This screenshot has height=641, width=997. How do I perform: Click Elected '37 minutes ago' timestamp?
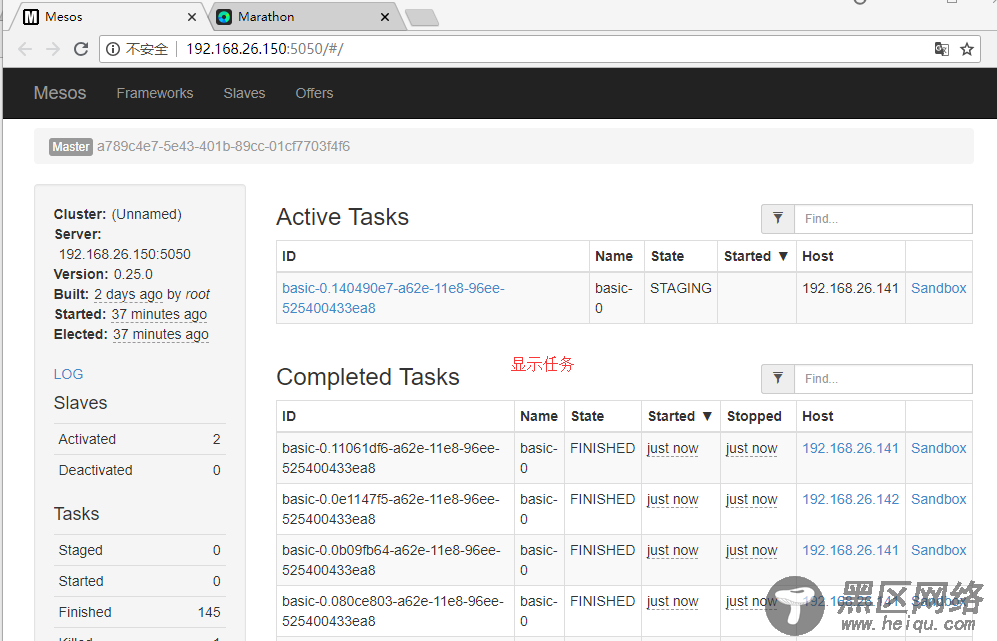tap(161, 334)
